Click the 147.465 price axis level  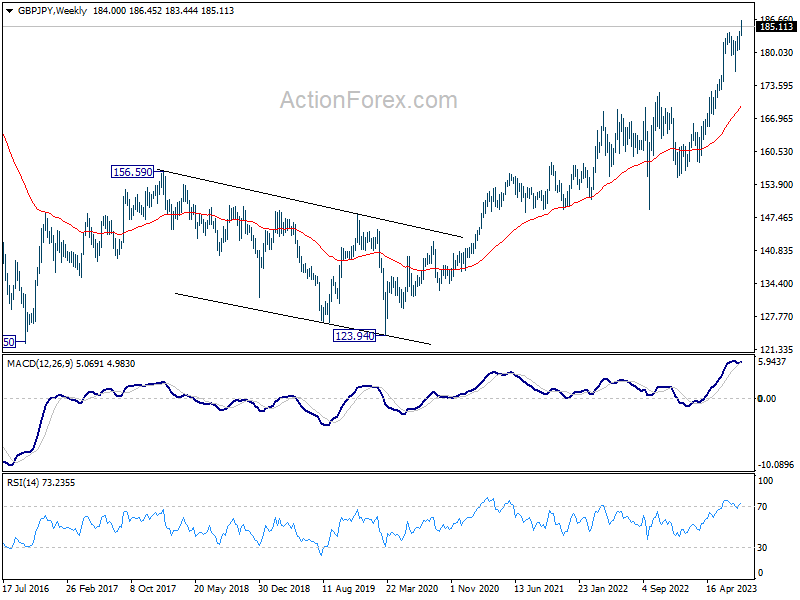[776, 218]
